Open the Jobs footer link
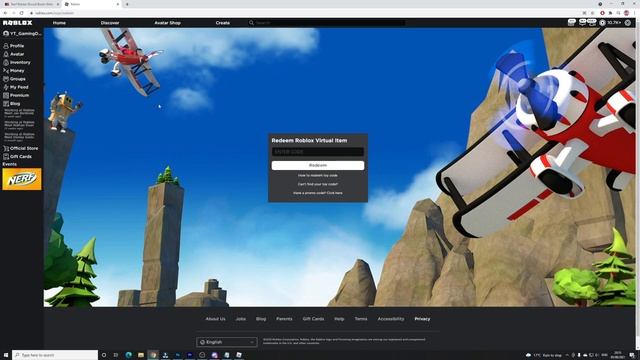640x360 pixels. click(241, 319)
